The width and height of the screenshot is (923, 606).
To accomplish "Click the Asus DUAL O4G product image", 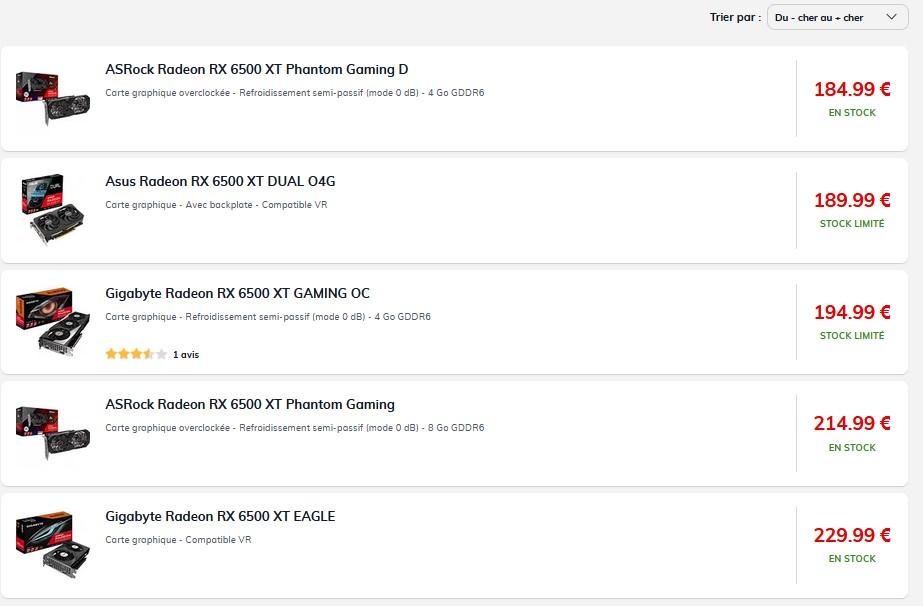I will (52, 208).
